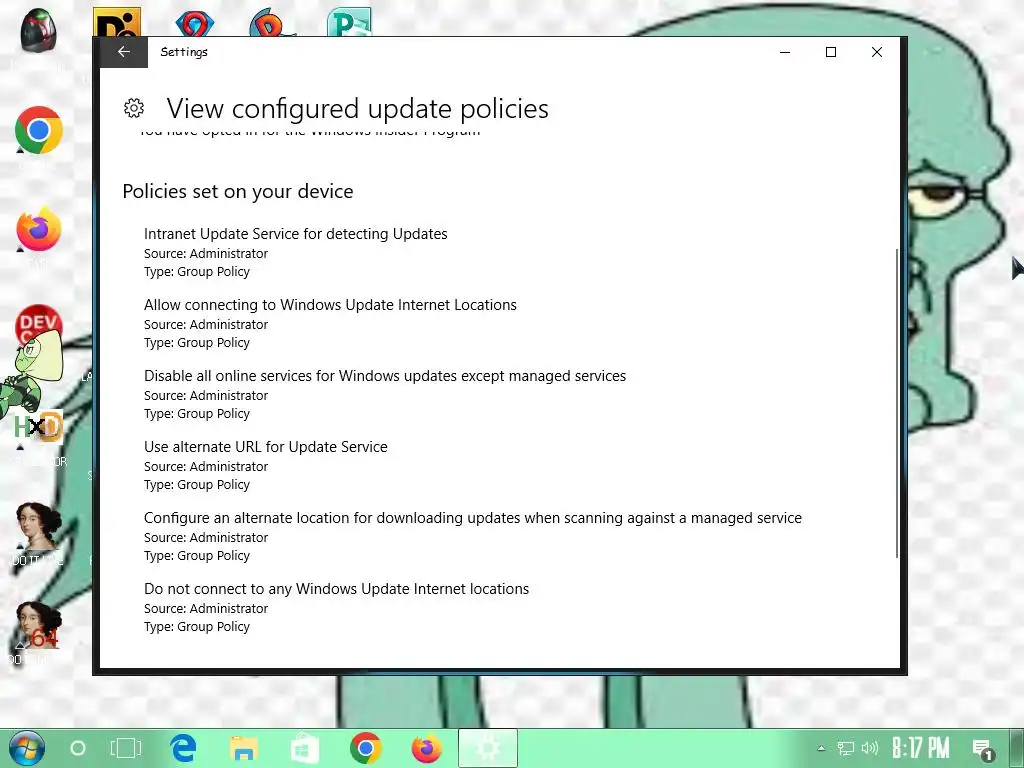1024x768 pixels.
Task: Open the 8:17 PM clock flyout
Action: coord(921,748)
